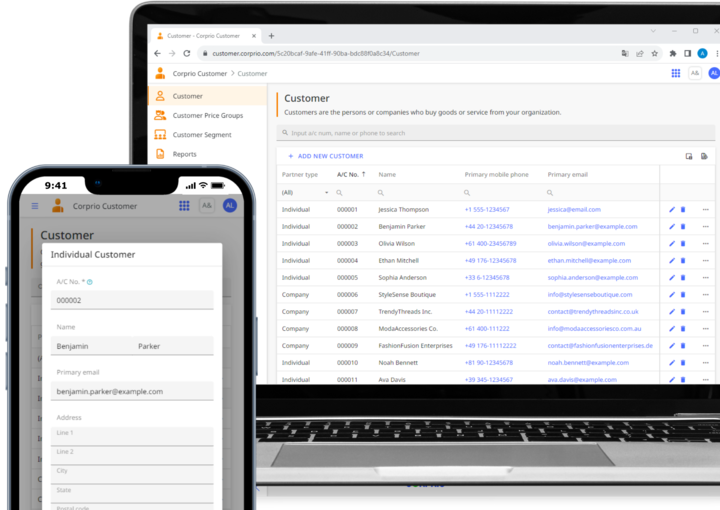Select Customer in the sidebar menu

[208, 96]
